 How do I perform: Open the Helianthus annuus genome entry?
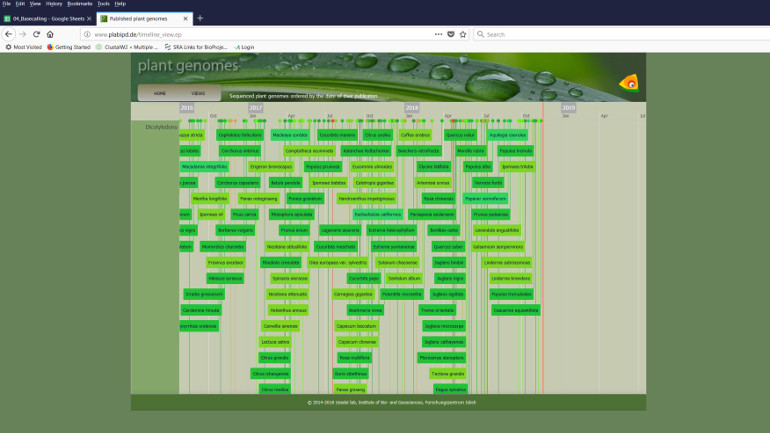pyautogui.click(x=288, y=310)
